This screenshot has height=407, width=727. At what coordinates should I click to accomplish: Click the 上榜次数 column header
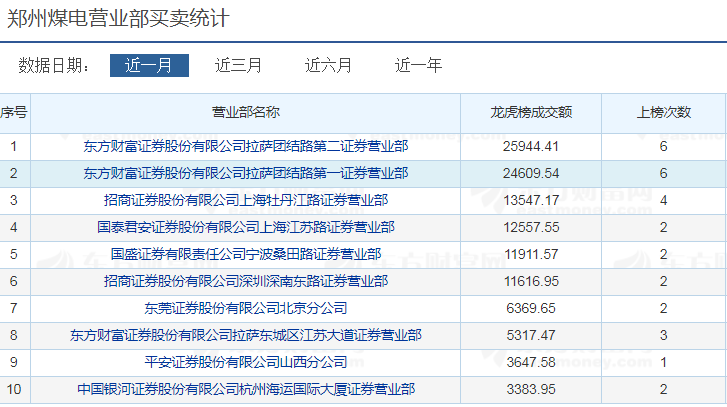tap(663, 113)
